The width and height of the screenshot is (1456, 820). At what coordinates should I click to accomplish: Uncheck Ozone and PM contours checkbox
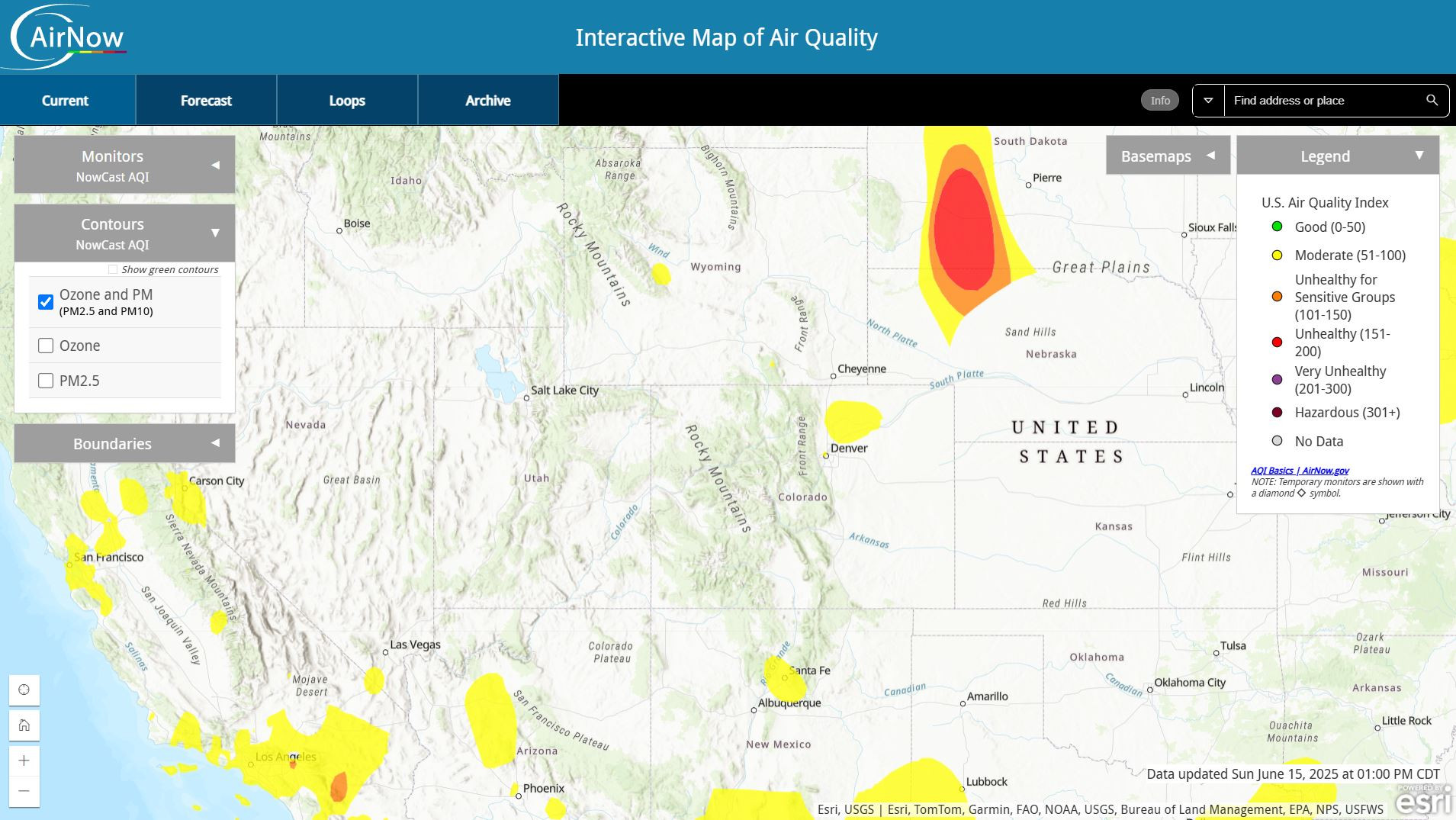(46, 302)
